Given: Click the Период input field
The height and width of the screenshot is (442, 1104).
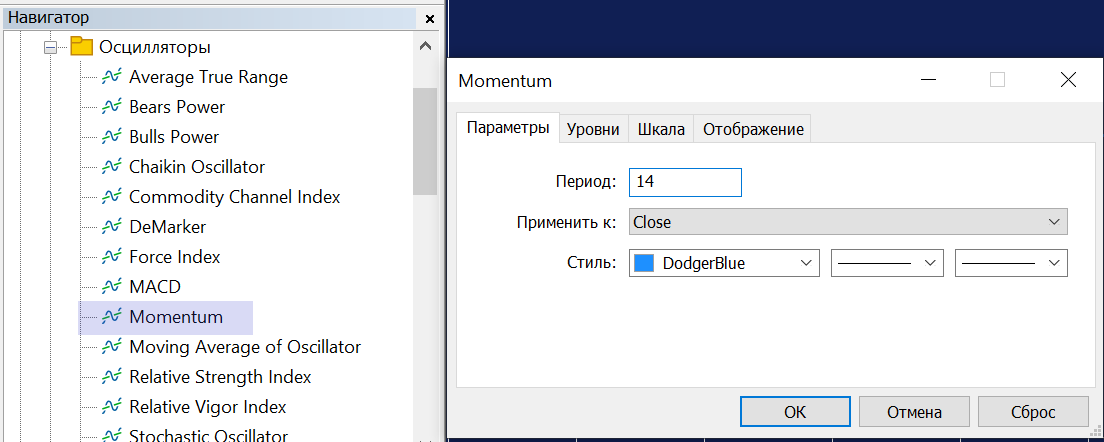Looking at the screenshot, I should pyautogui.click(x=685, y=182).
